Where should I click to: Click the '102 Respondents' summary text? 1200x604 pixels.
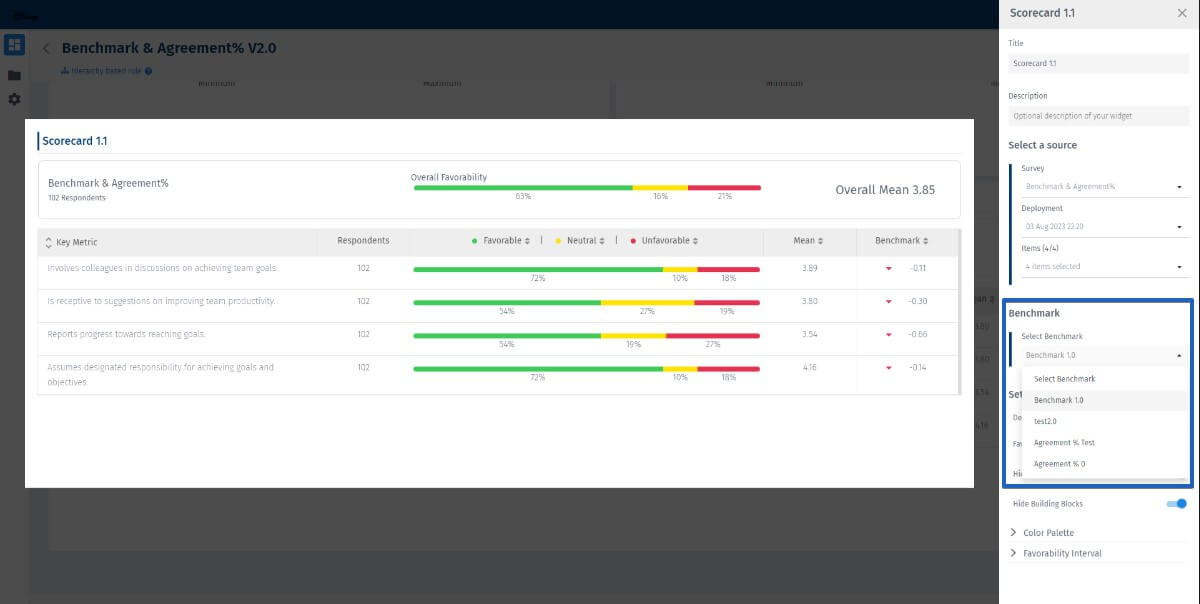76,198
